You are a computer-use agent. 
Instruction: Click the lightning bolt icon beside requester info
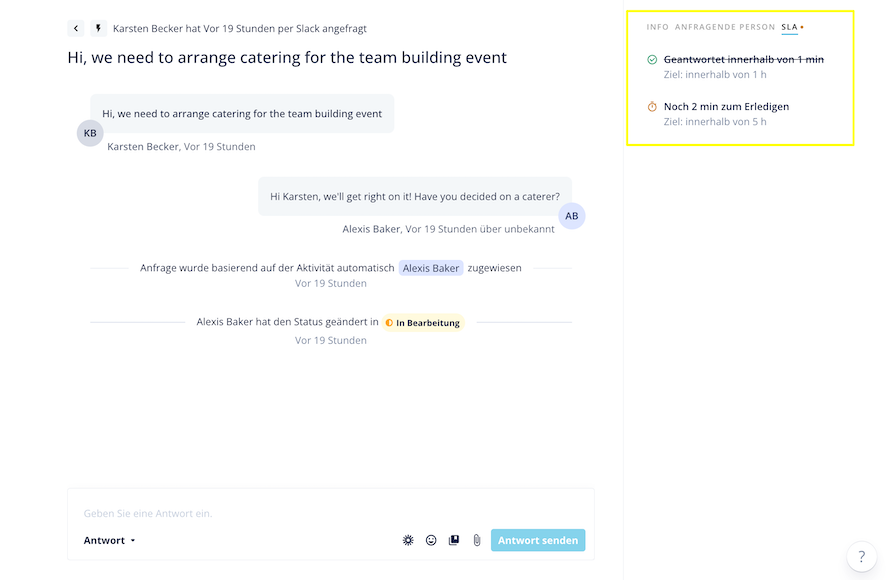point(98,28)
